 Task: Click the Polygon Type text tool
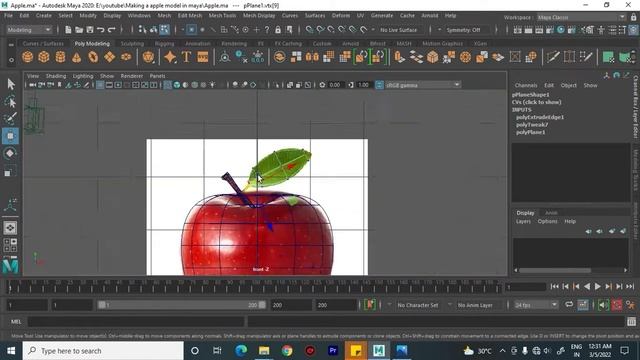[x=186, y=57]
